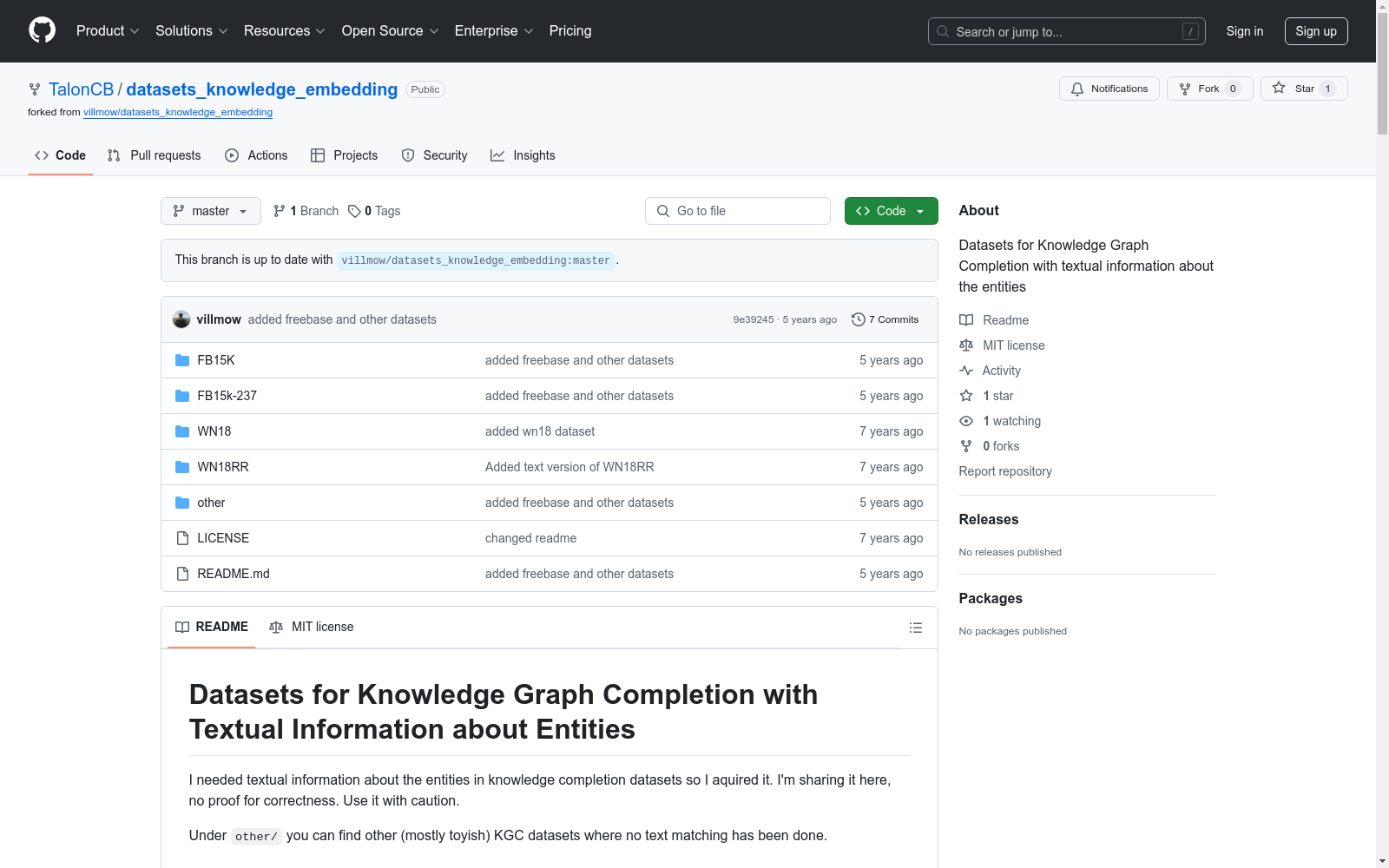Open the 9e39245 commit hash link
The width and height of the screenshot is (1389, 868).
754,319
